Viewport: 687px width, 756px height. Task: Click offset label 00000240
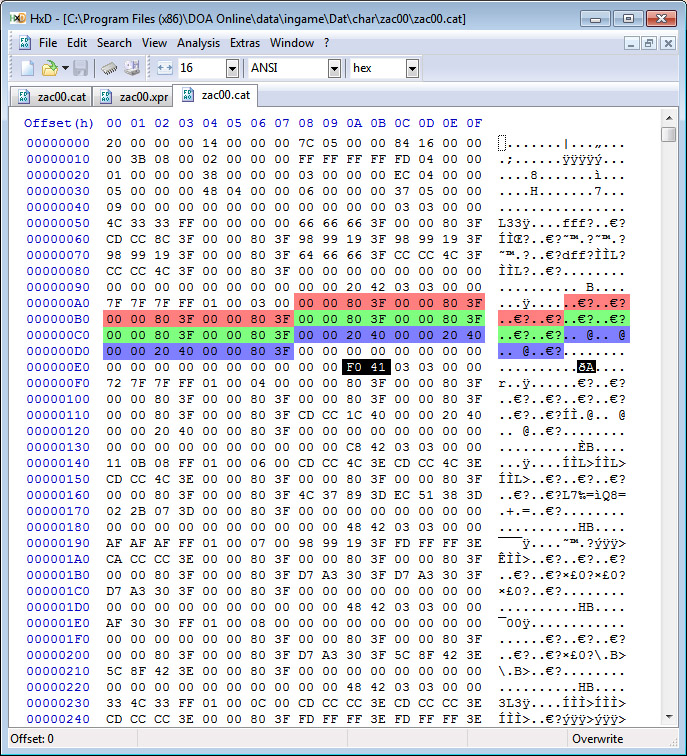tap(58, 719)
